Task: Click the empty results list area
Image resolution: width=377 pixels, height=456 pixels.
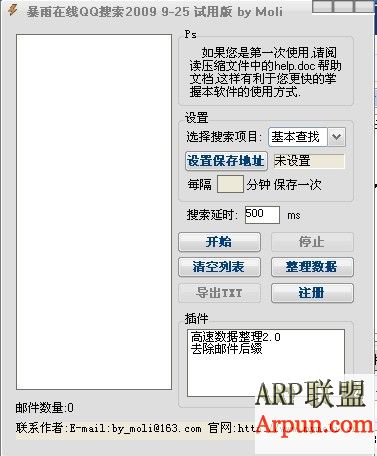Action: point(94,212)
